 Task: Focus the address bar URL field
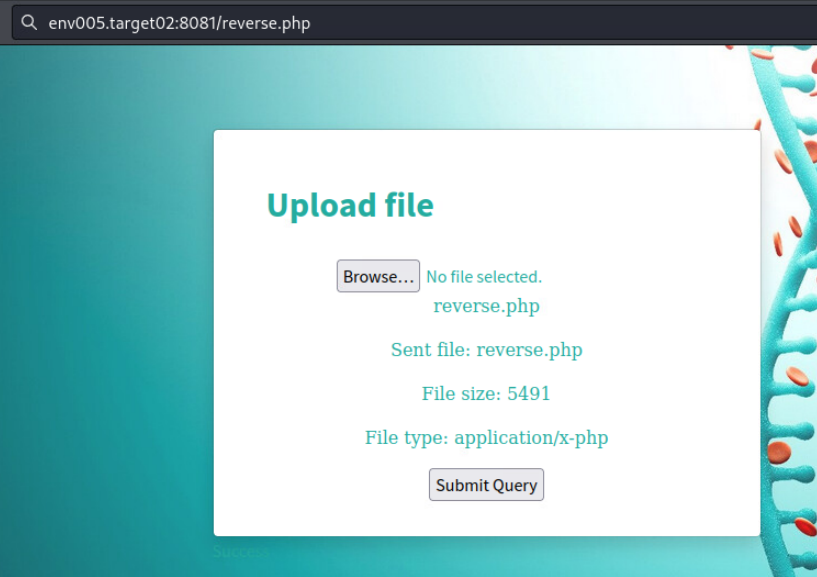450,23
